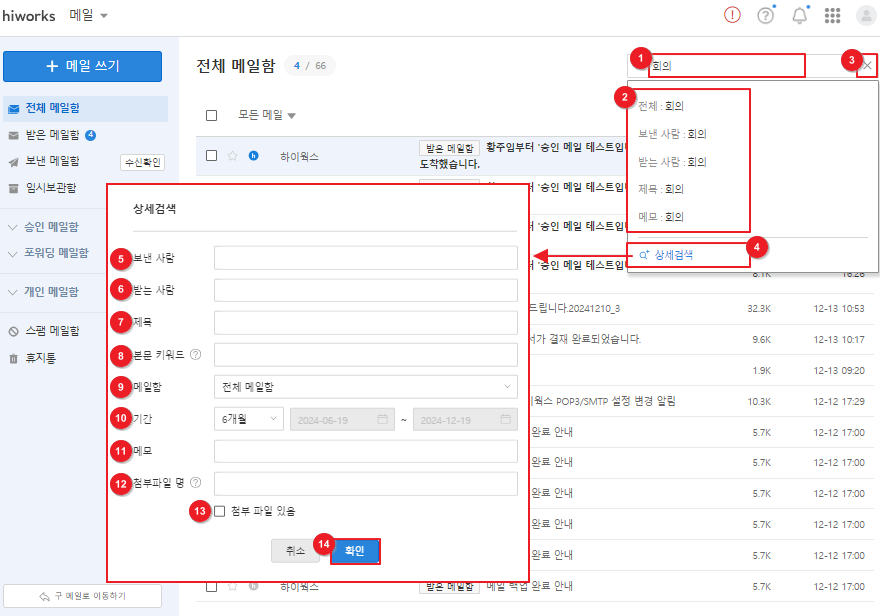This screenshot has height=616, width=880.
Task: Click help icon beside 첨부파일 명
Action: click(195, 483)
